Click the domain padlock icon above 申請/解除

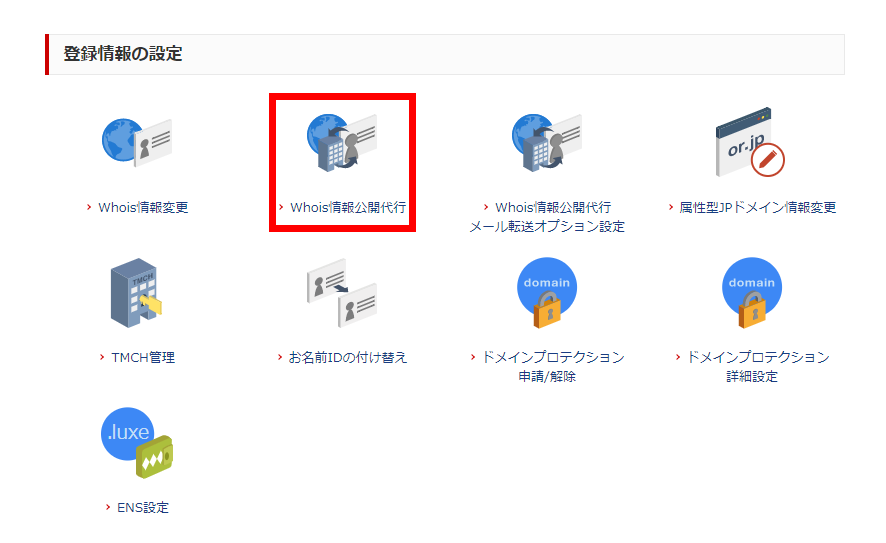[547, 293]
